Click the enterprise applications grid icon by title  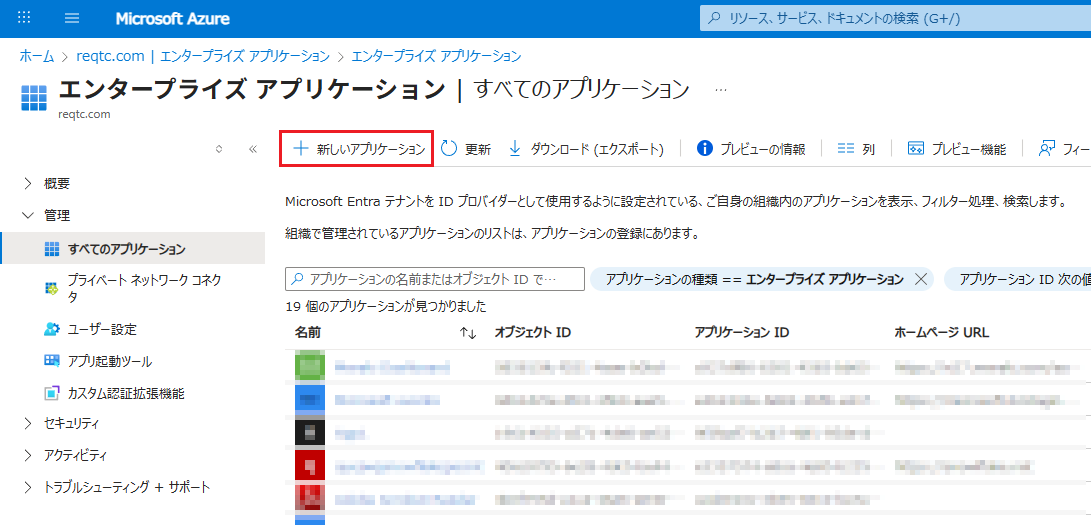tap(33, 98)
